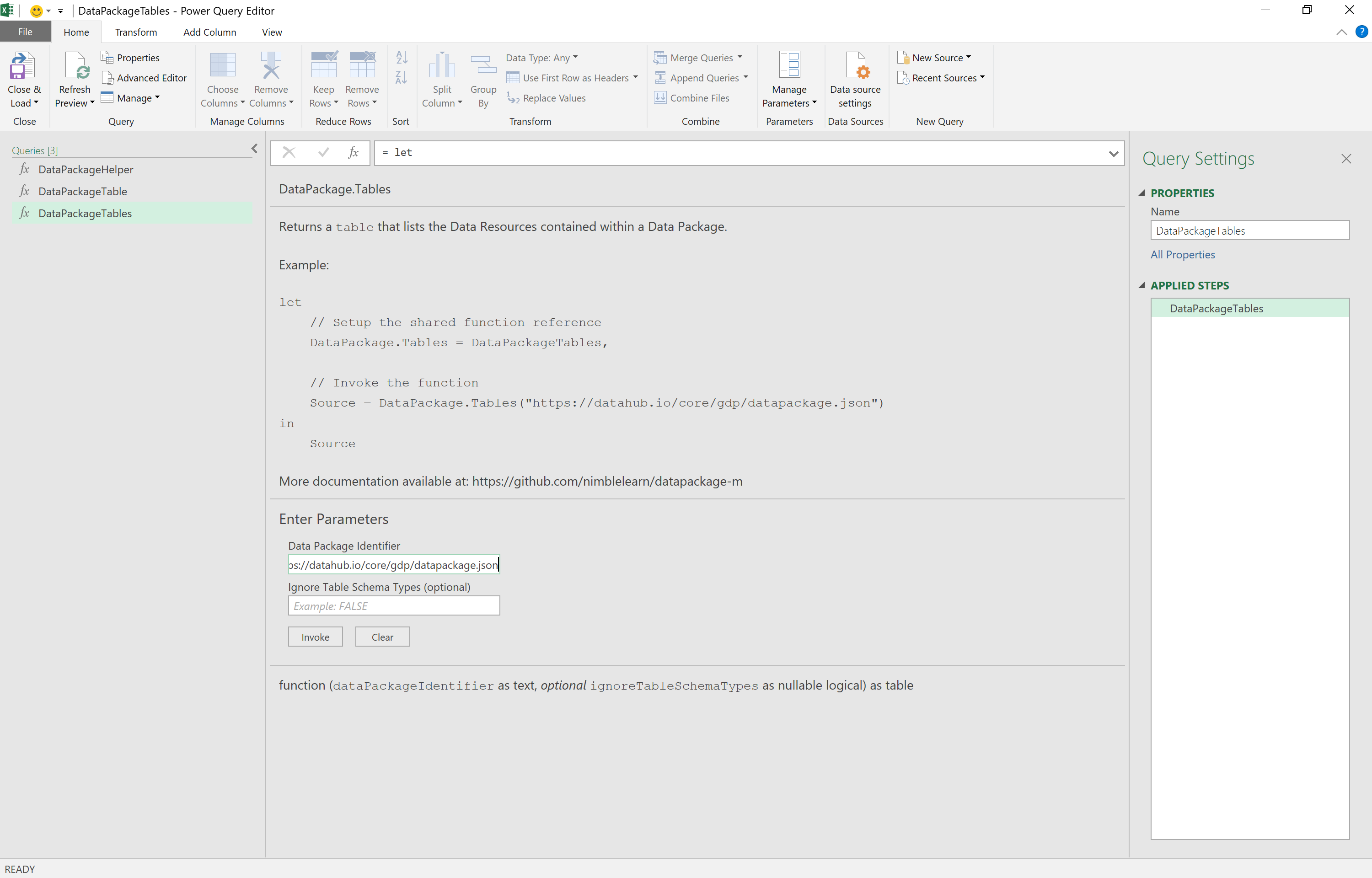The image size is (1372, 878).
Task: Select the DataPackageHelper query
Action: 86,169
